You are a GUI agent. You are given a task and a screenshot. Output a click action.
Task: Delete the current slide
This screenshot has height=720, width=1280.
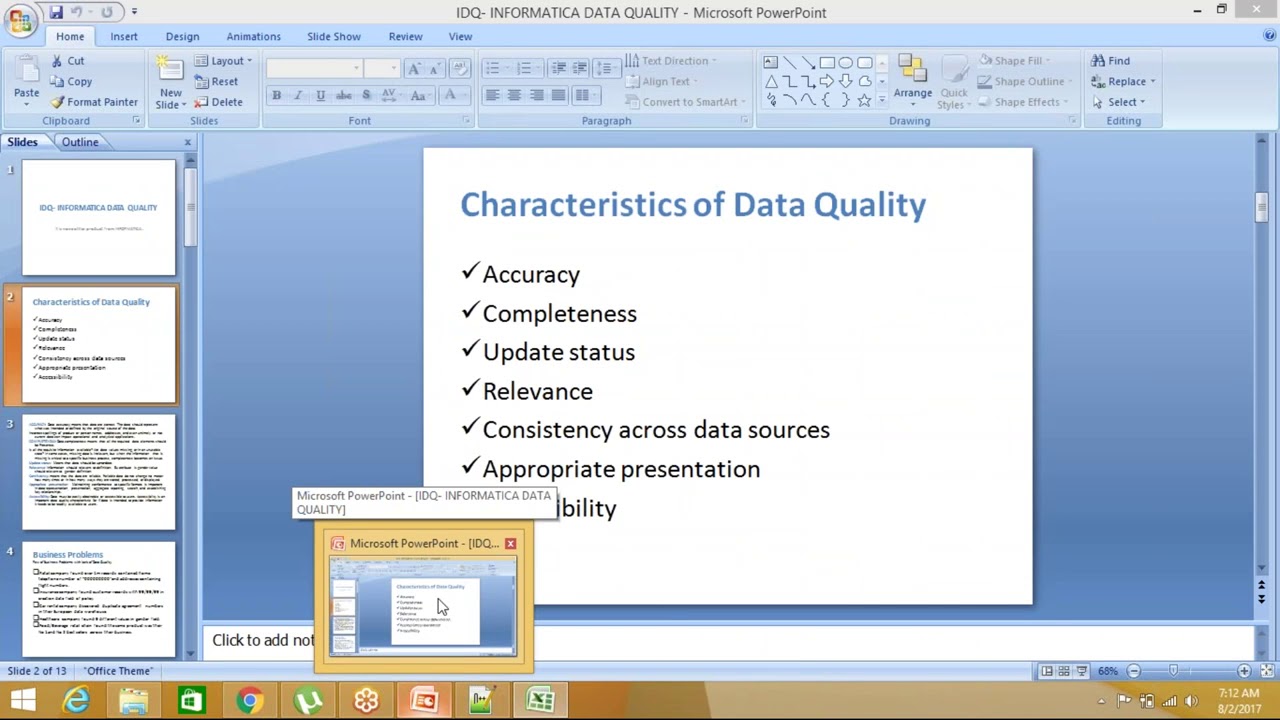tap(218, 102)
